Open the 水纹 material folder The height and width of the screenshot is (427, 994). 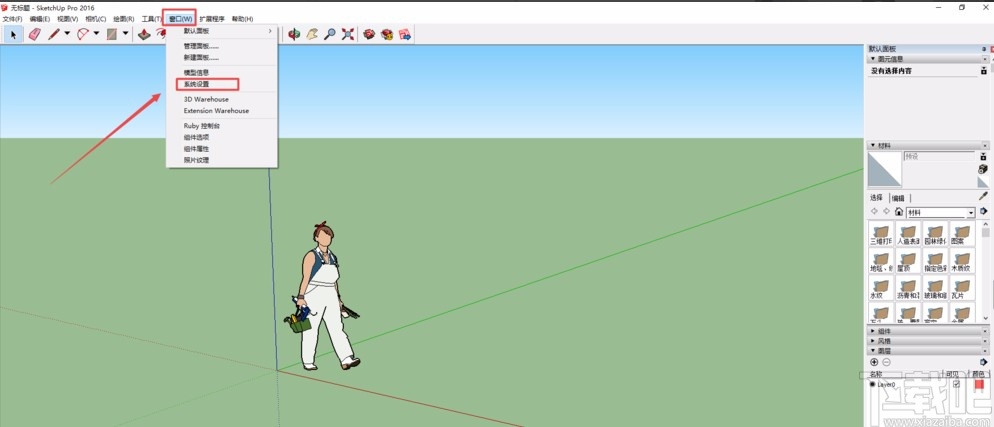(x=881, y=288)
